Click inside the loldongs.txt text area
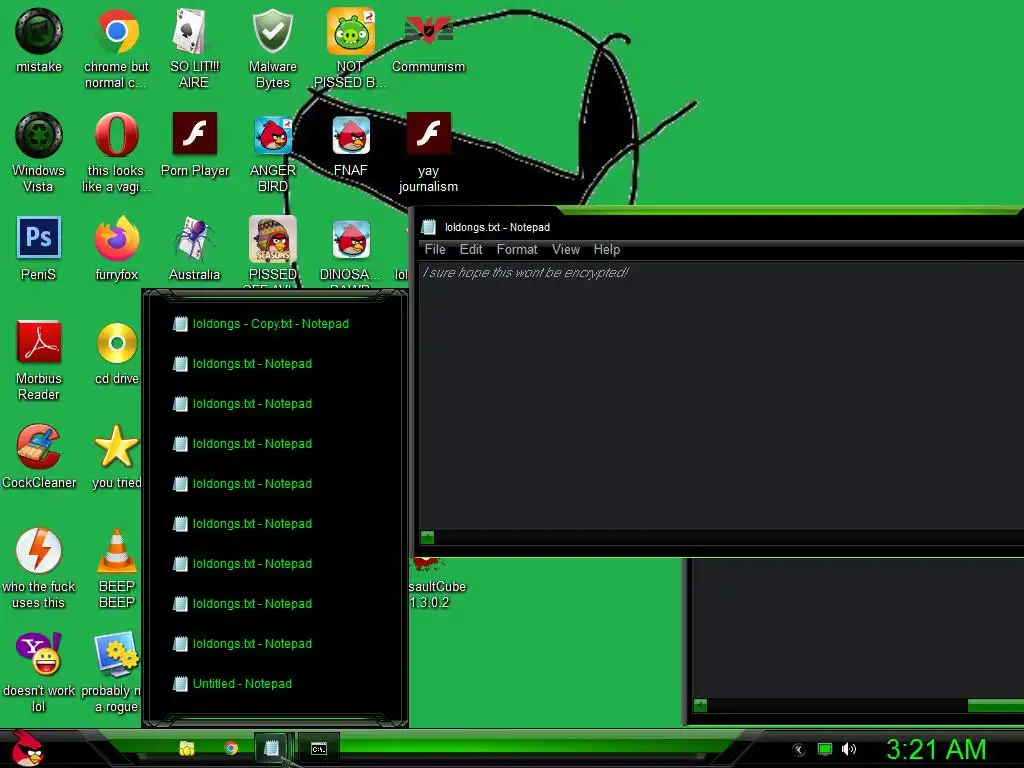This screenshot has height=768, width=1024. point(721,395)
